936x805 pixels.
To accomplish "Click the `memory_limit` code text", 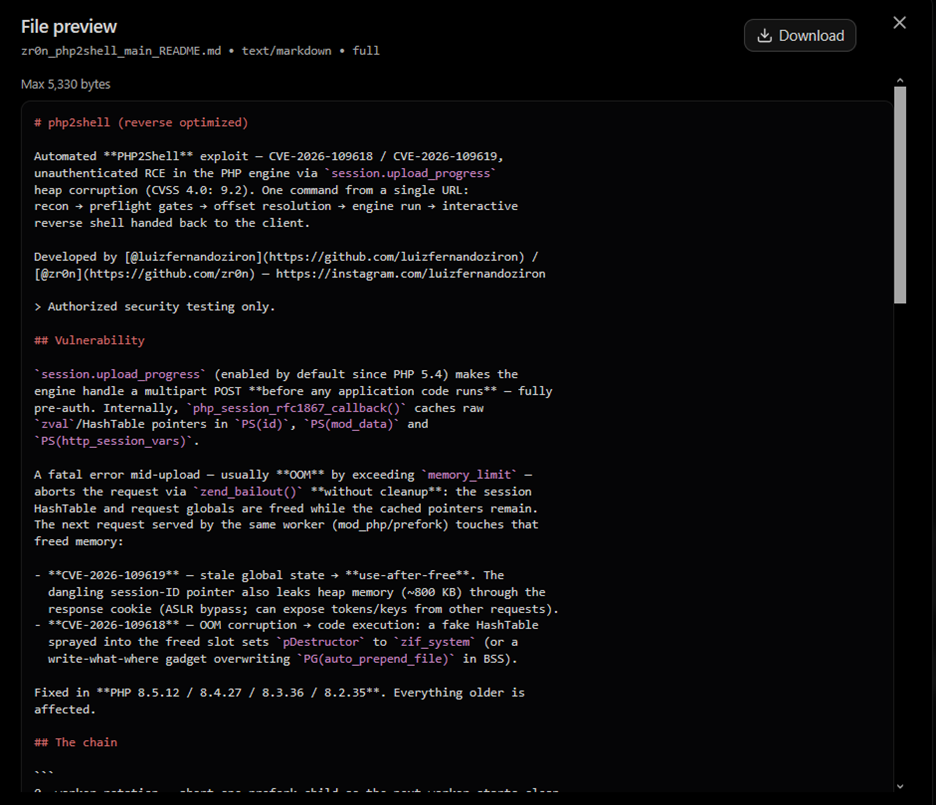I will pyautogui.click(x=469, y=475).
